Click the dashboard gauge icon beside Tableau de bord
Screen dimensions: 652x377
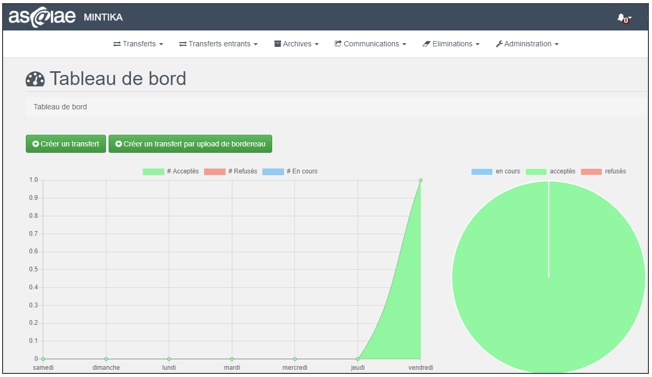[35, 79]
